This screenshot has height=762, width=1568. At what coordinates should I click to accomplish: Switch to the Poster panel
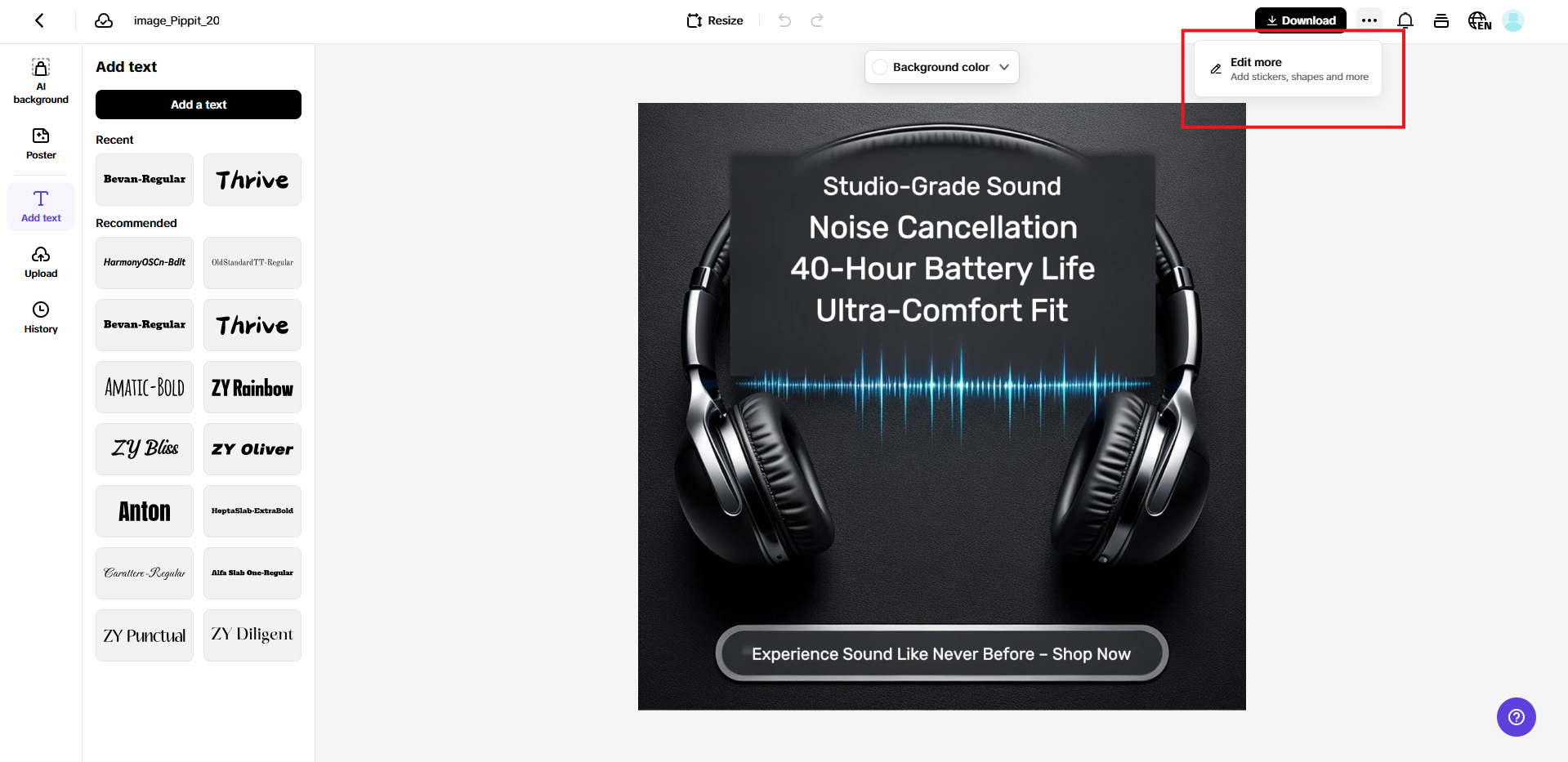41,144
